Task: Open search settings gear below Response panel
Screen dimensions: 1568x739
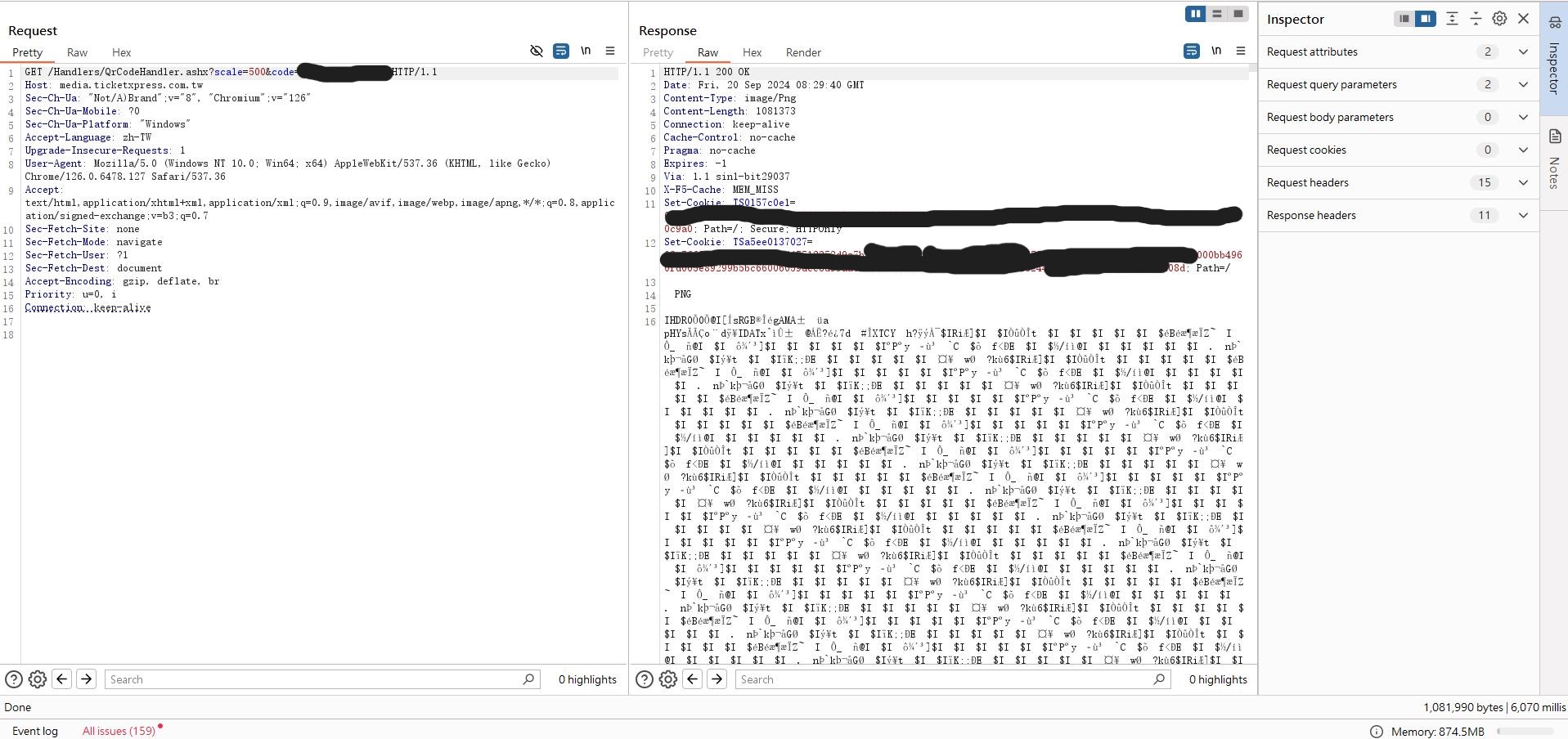Action: 668,679
